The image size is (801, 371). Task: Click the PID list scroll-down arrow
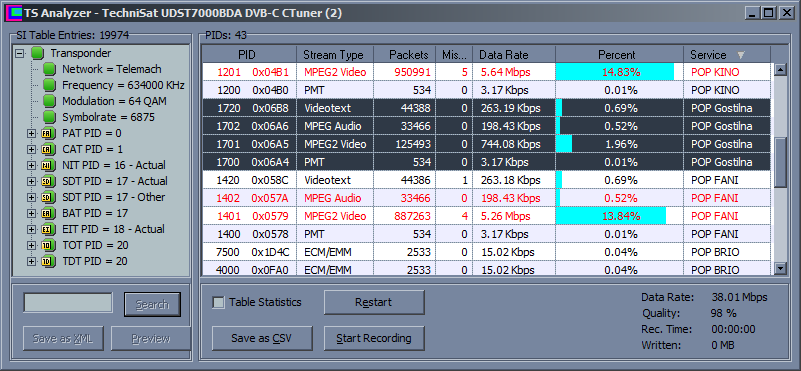pos(780,268)
